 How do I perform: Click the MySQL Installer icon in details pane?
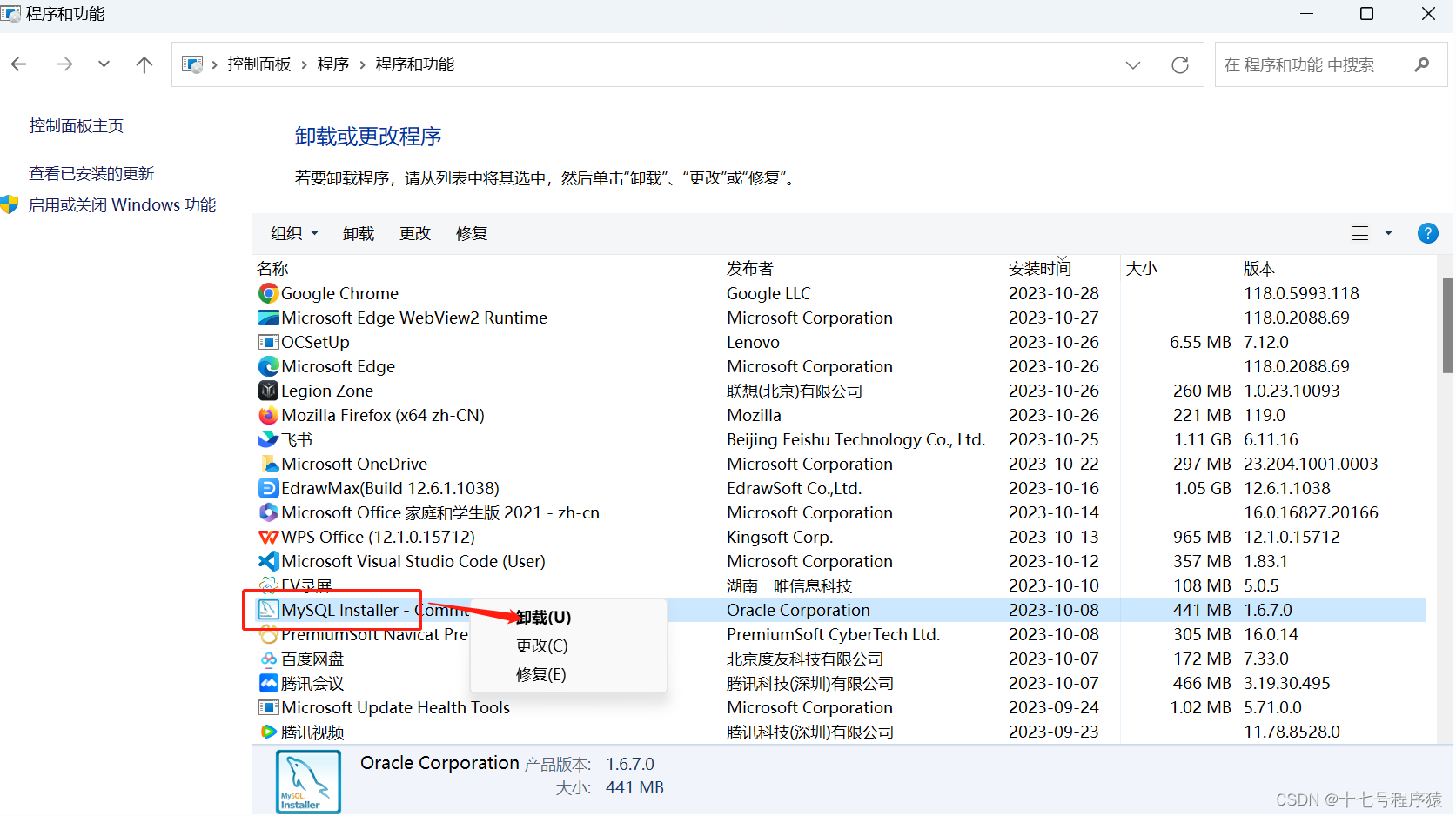click(x=308, y=781)
